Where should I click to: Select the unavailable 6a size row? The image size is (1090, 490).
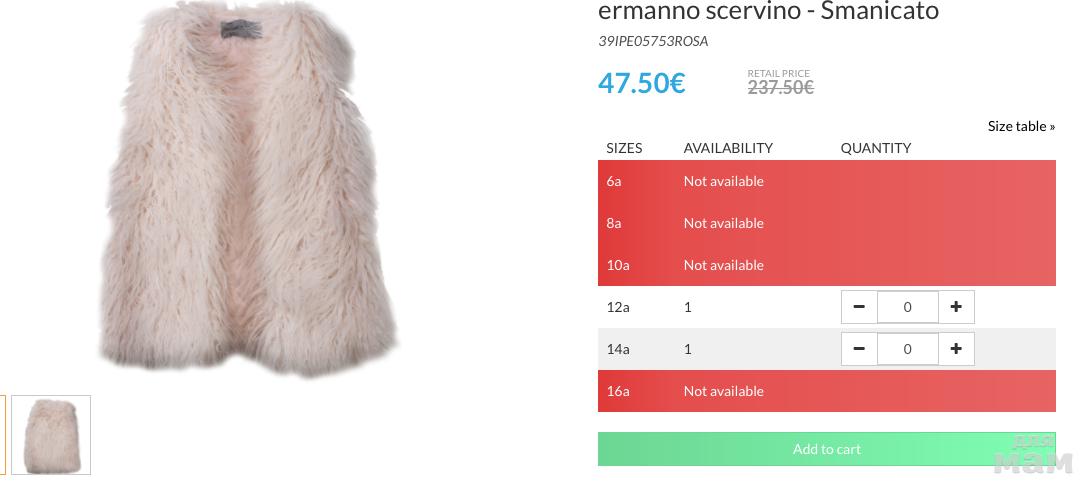click(x=826, y=181)
